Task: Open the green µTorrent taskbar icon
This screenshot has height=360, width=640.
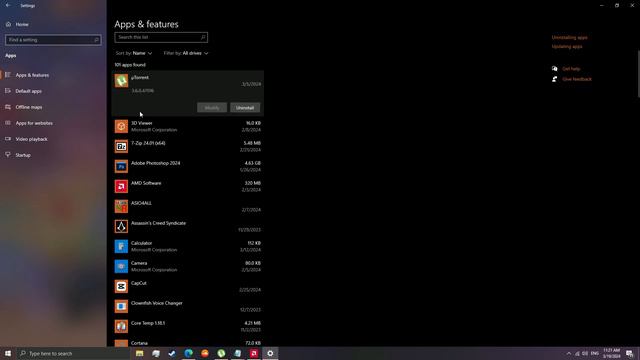Action: click(221, 353)
